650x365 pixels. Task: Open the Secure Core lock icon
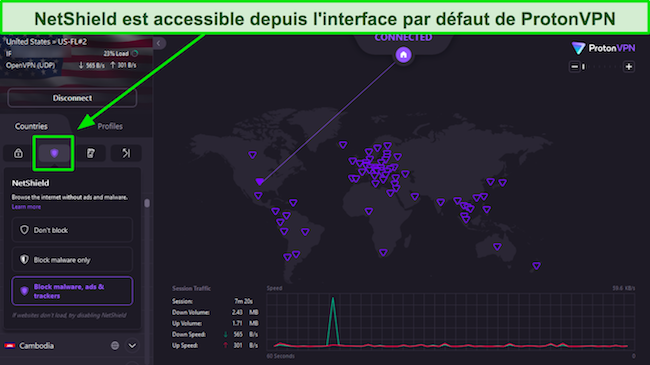(x=18, y=153)
